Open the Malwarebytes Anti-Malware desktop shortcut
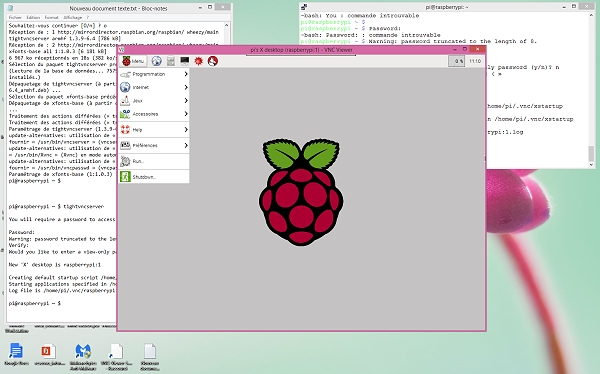The height and width of the screenshot is (374, 600). pyautogui.click(x=83, y=356)
